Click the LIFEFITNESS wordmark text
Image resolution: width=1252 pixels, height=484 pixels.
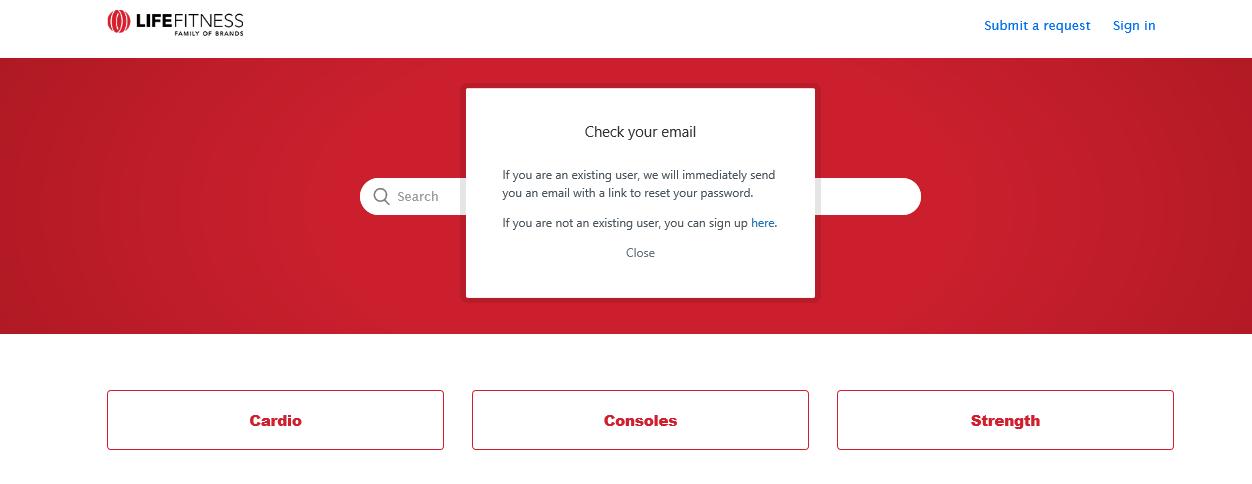tap(189, 19)
